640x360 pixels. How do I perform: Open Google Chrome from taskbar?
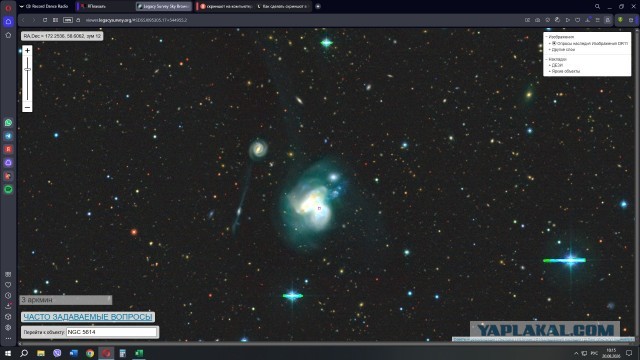point(90,353)
